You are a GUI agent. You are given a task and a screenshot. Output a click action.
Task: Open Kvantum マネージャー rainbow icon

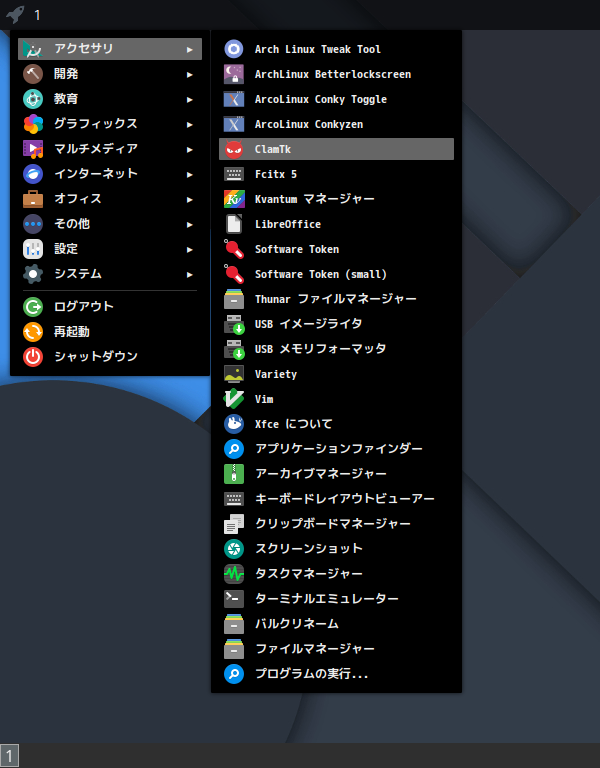click(234, 199)
